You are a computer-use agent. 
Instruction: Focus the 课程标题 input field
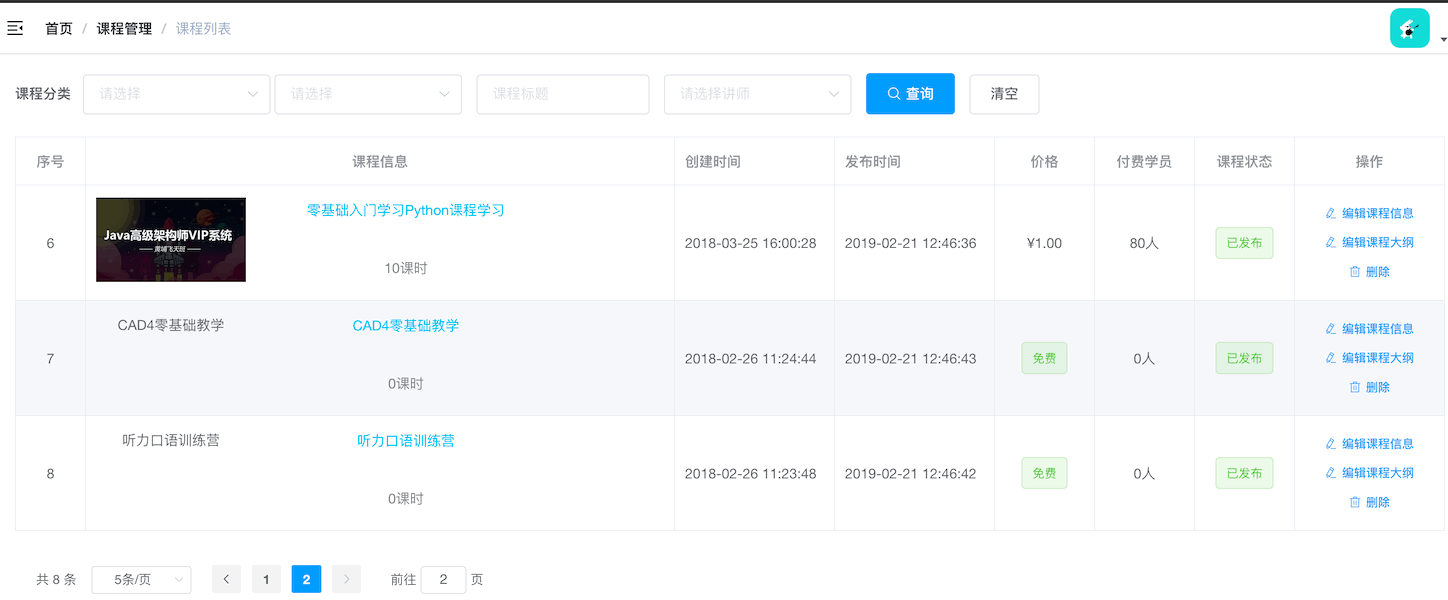pos(563,94)
